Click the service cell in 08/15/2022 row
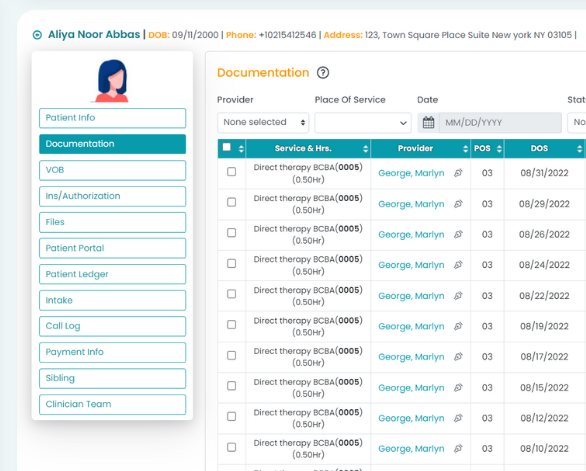Image resolution: width=586 pixels, height=471 pixels. point(308,388)
